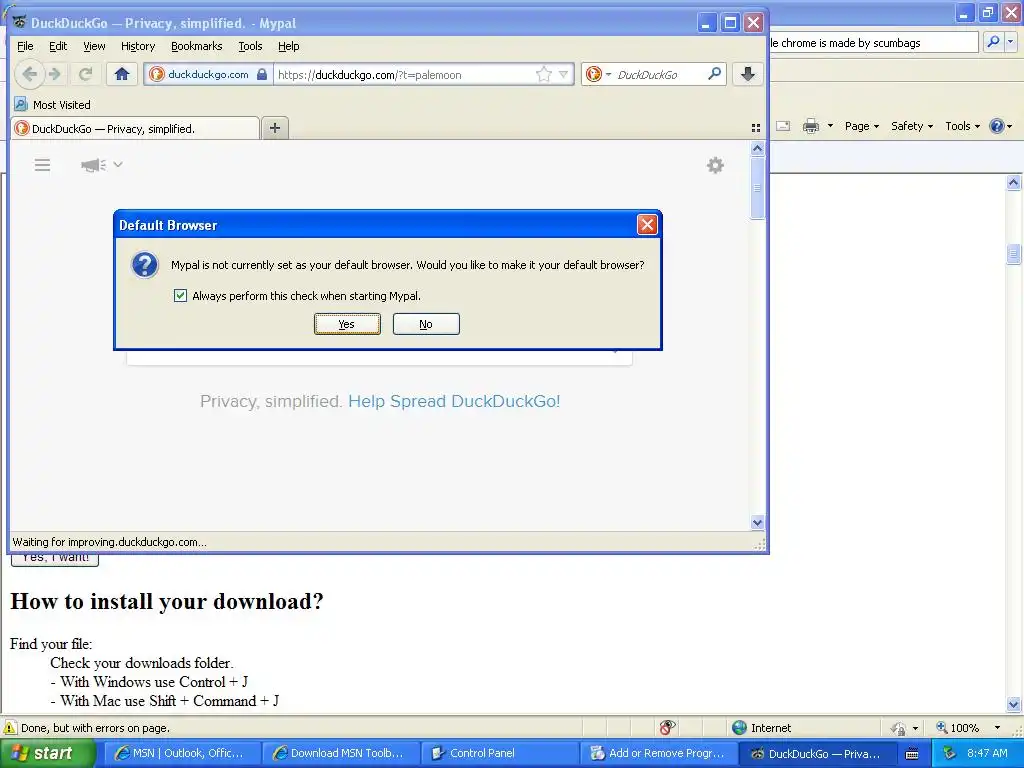Viewport: 1024px width, 768px height.
Task: Open the File menu in Mypal
Action: (x=25, y=46)
